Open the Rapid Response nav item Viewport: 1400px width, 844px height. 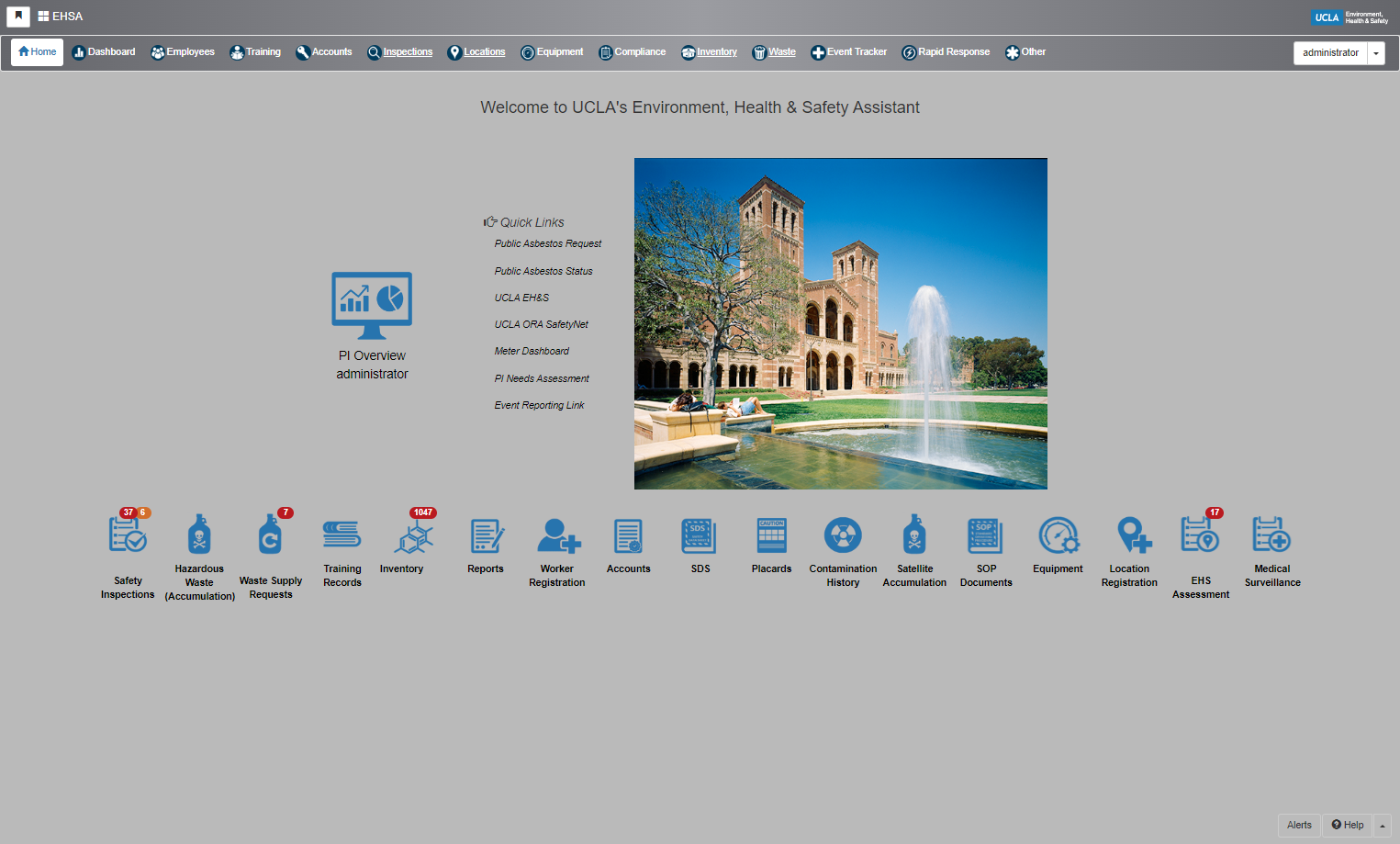946,52
